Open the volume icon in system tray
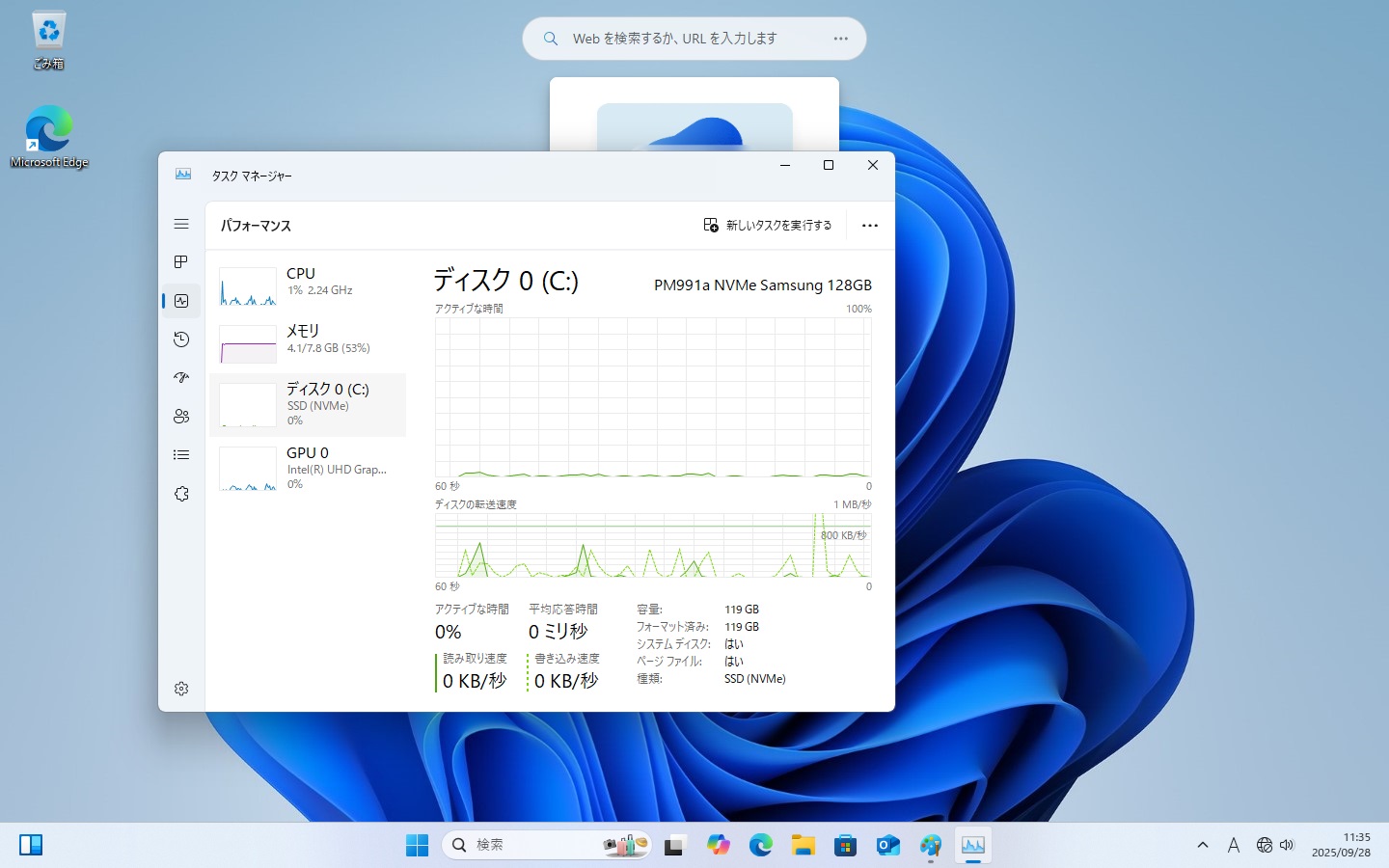The width and height of the screenshot is (1389, 868). [x=1287, y=845]
